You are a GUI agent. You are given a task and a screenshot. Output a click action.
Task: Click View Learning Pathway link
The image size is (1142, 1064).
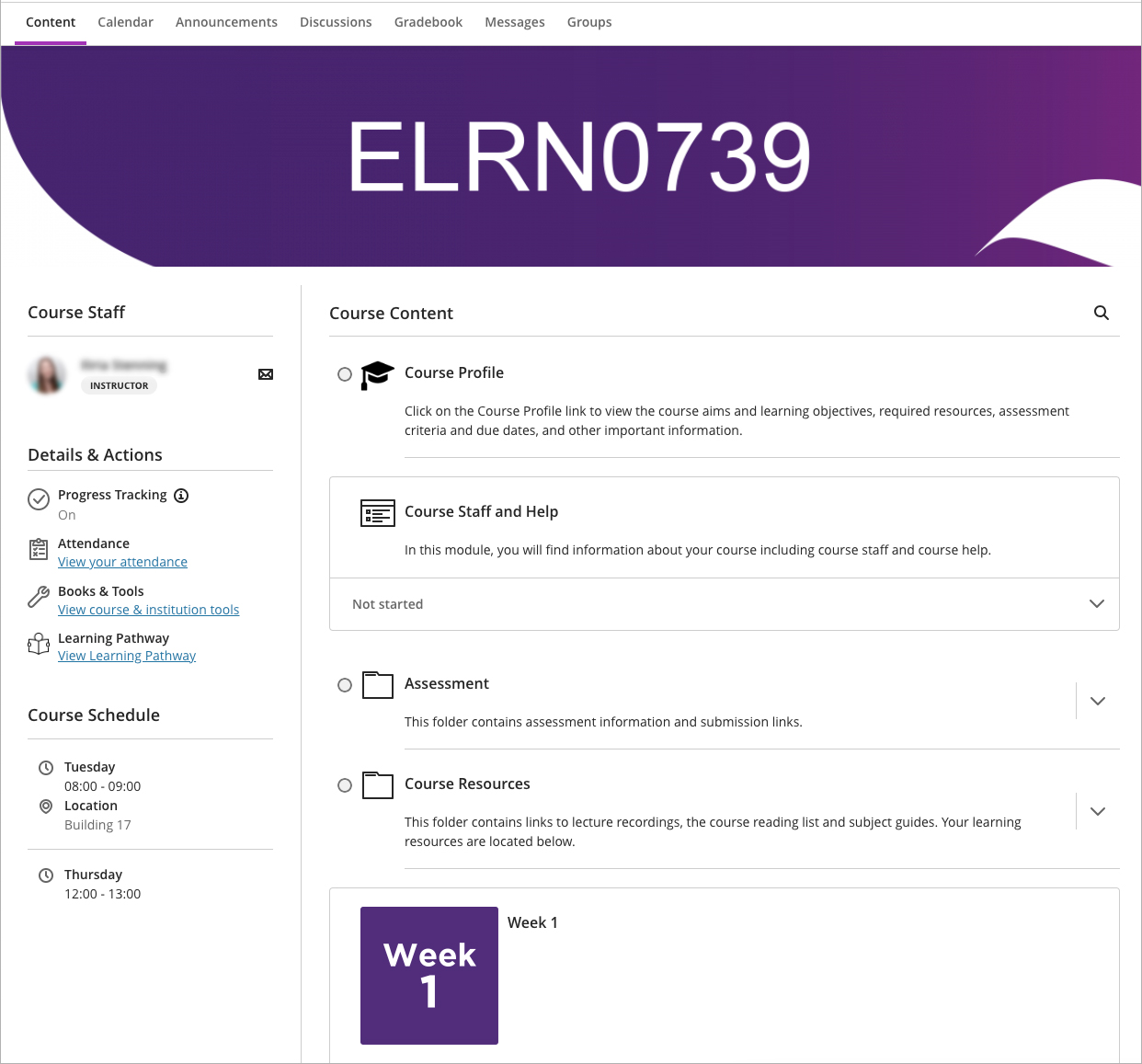coord(126,655)
